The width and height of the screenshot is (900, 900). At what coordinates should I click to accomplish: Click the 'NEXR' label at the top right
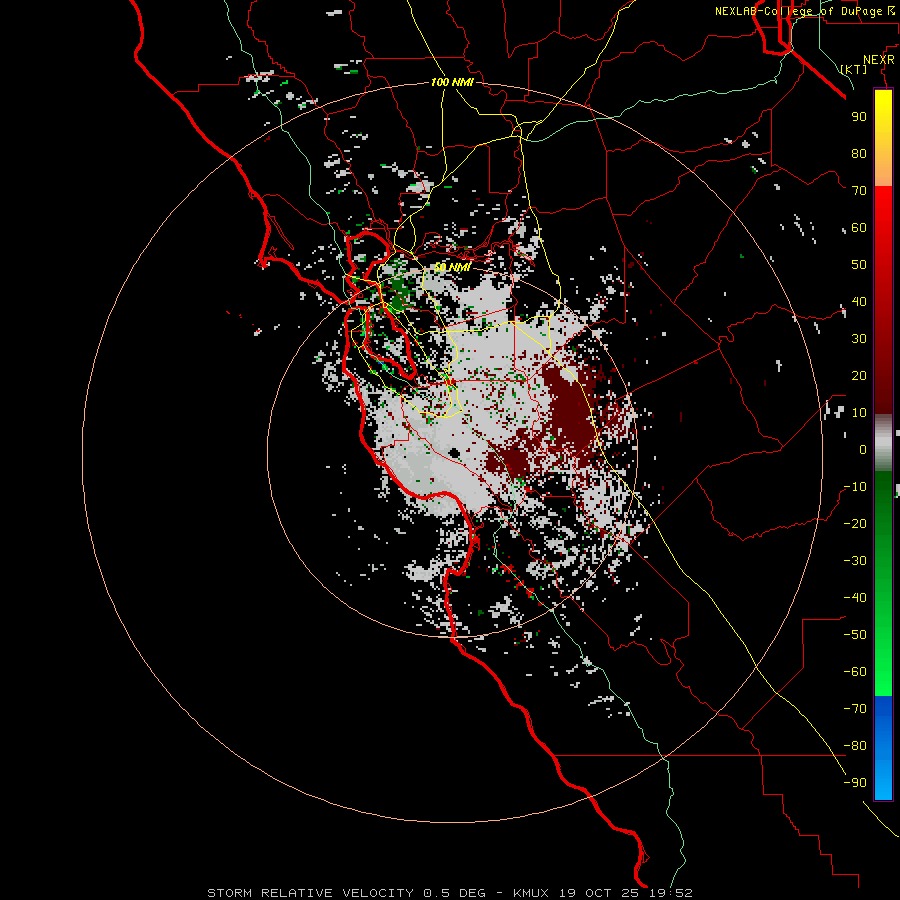879,60
